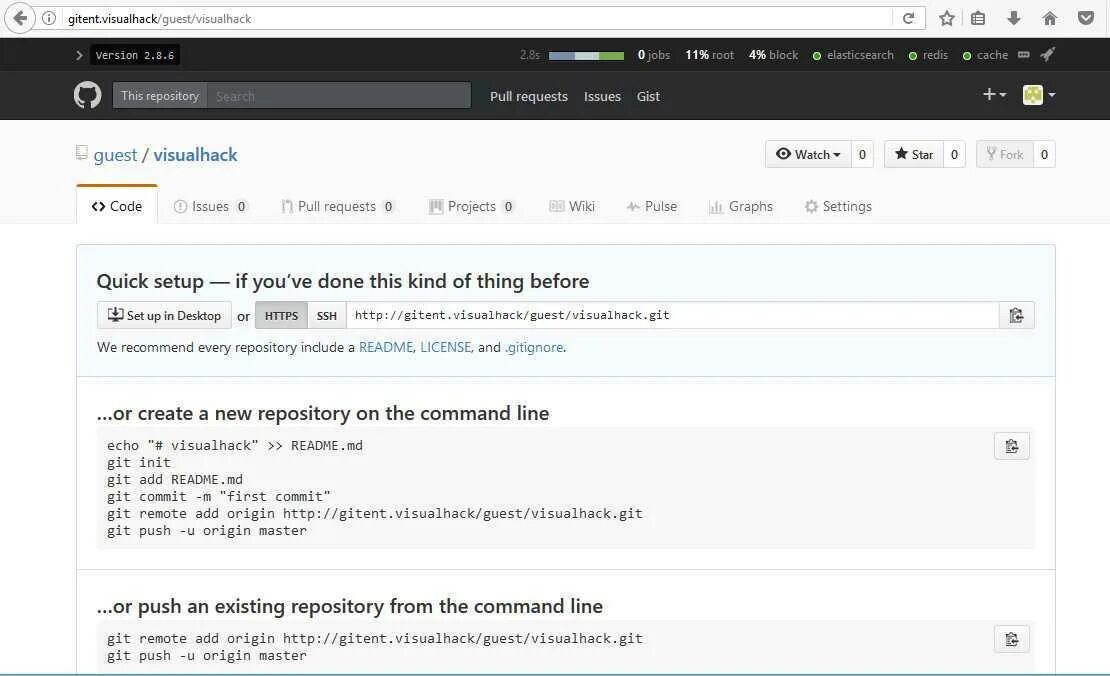Image resolution: width=1110 pixels, height=676 pixels.
Task: Click the browser address bar URL
Action: point(159,18)
